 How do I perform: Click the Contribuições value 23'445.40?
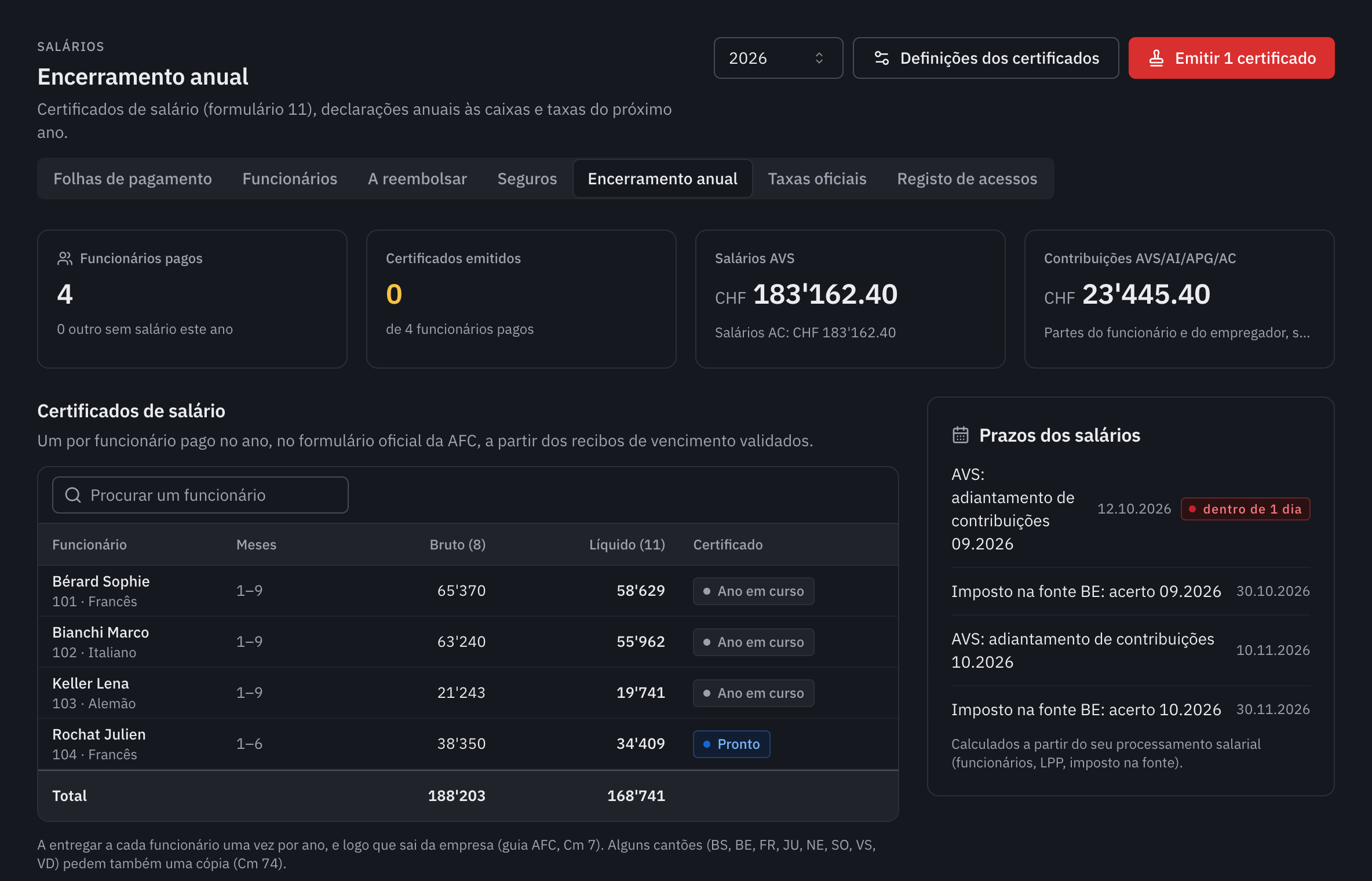point(1146,294)
